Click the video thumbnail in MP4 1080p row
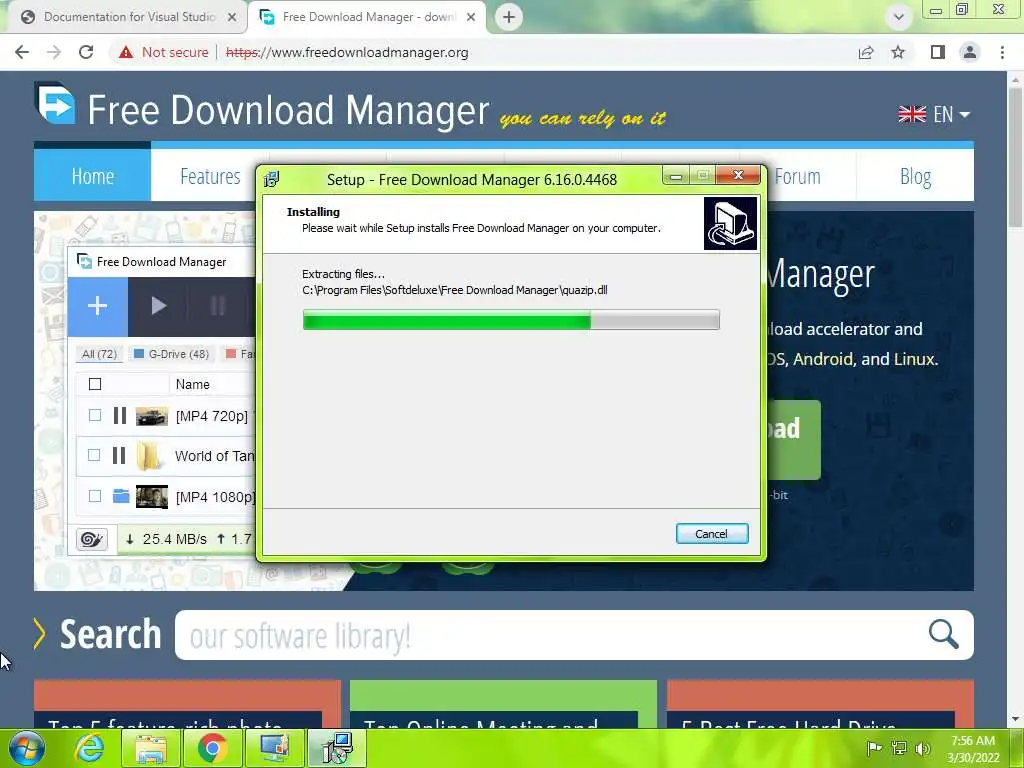Viewport: 1024px width, 768px height. point(152,496)
